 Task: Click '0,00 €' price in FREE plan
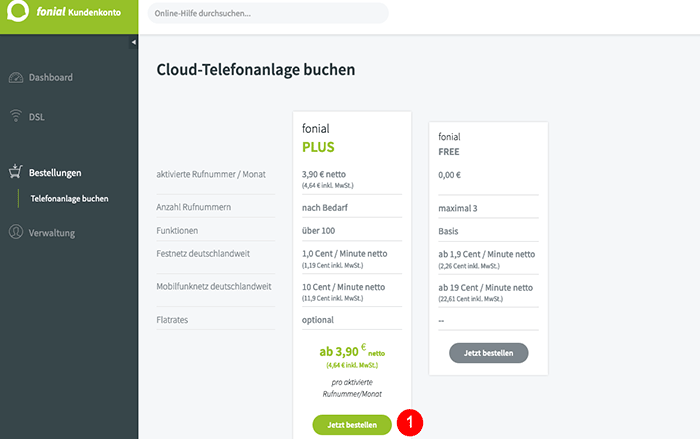coord(449,175)
